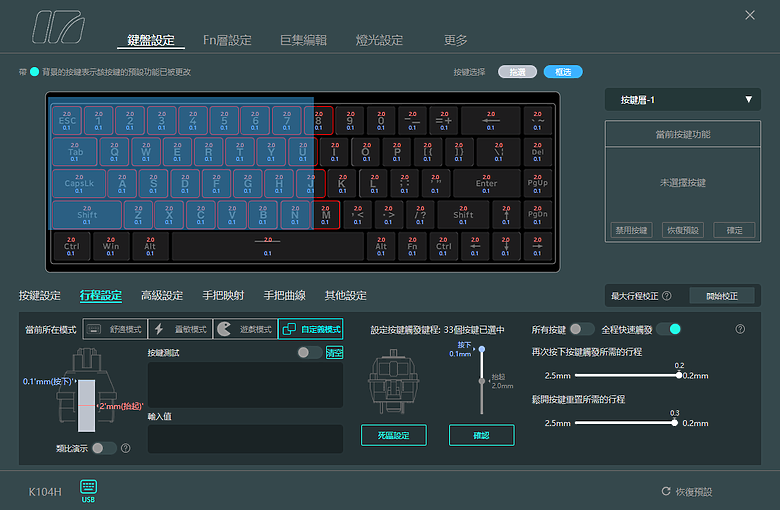Viewport: 780px width, 510px height.
Task: Open the Fn layer settings tab
Action: point(227,40)
